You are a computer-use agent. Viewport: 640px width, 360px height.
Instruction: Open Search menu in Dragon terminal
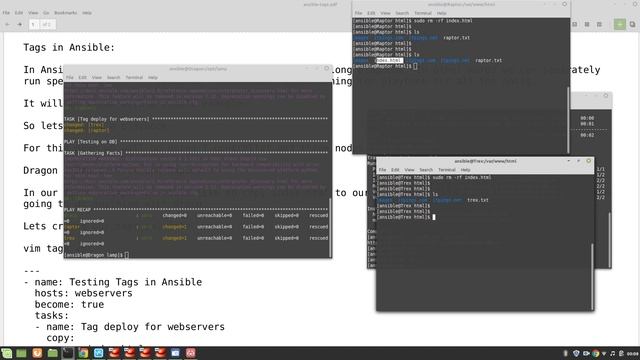[x=113, y=78]
